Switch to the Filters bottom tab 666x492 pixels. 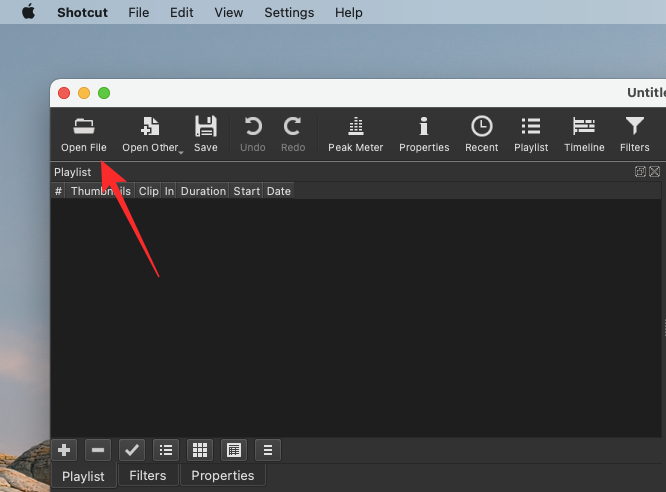(x=148, y=476)
